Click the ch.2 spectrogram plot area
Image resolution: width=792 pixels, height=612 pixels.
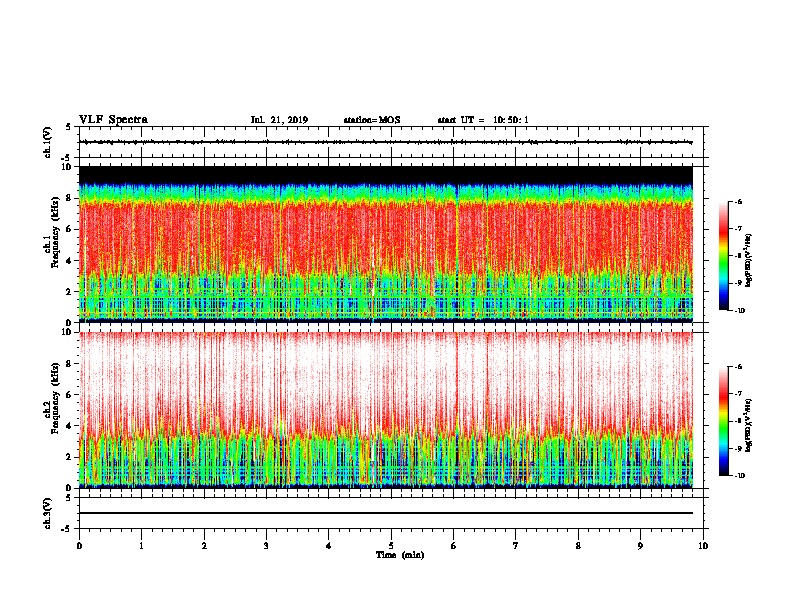click(x=386, y=410)
